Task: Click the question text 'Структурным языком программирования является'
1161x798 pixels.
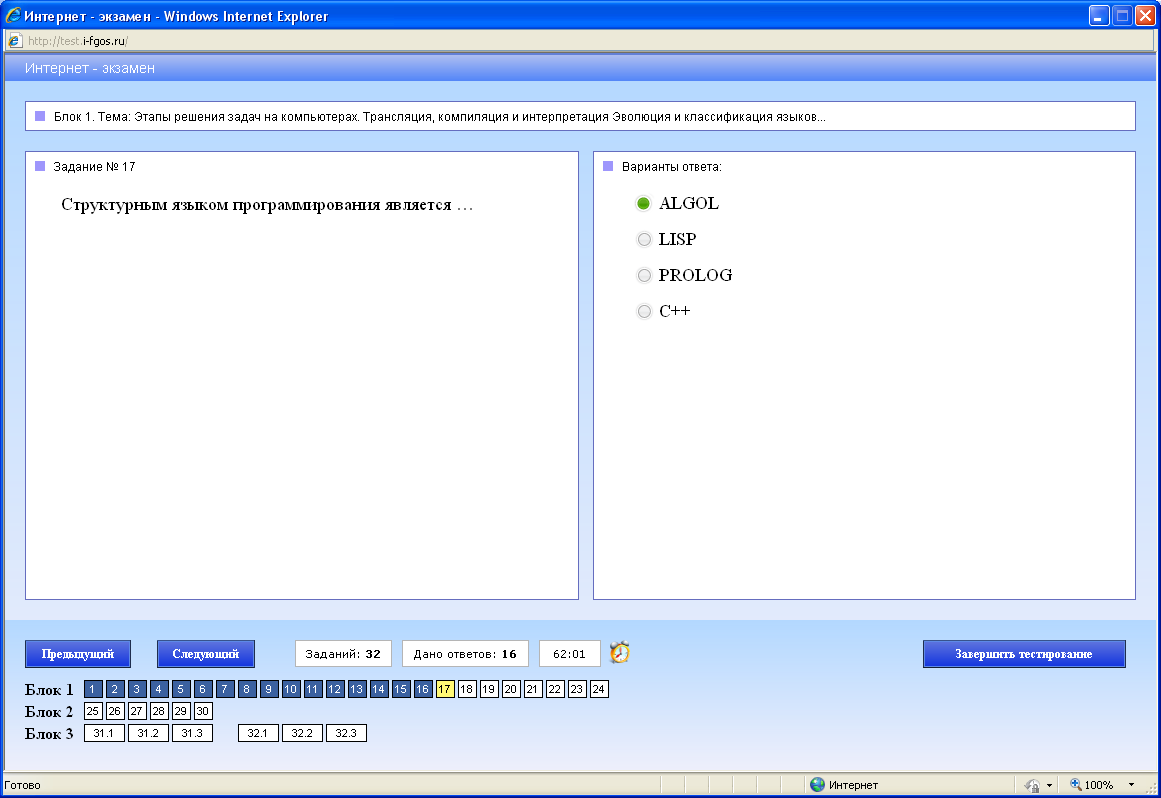Action: tap(256, 205)
